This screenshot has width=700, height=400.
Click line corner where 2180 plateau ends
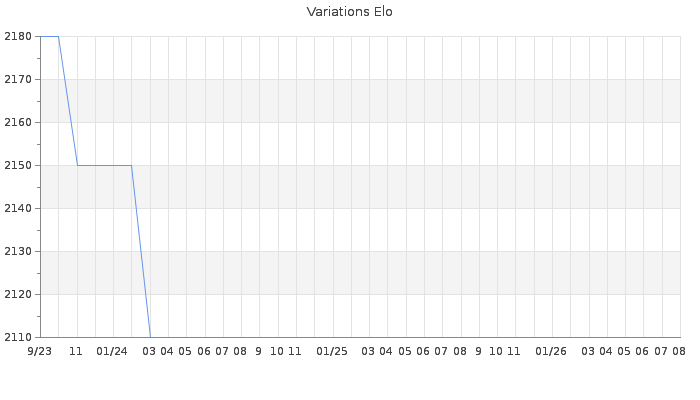click(58, 37)
